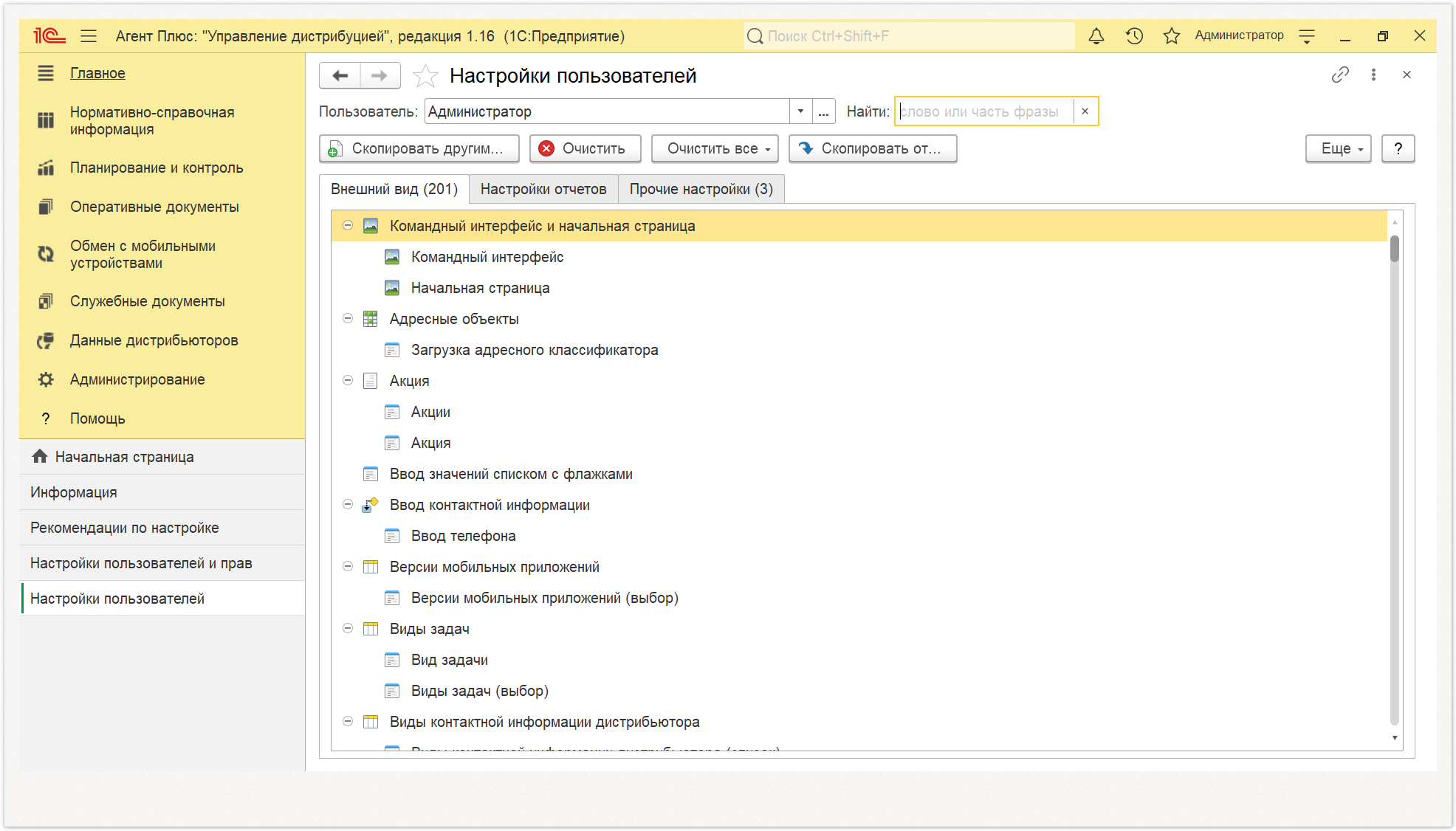Viewport: 1456px width, 831px height.
Task: Open Рекомендации по настройке panel item
Action: tap(162, 528)
